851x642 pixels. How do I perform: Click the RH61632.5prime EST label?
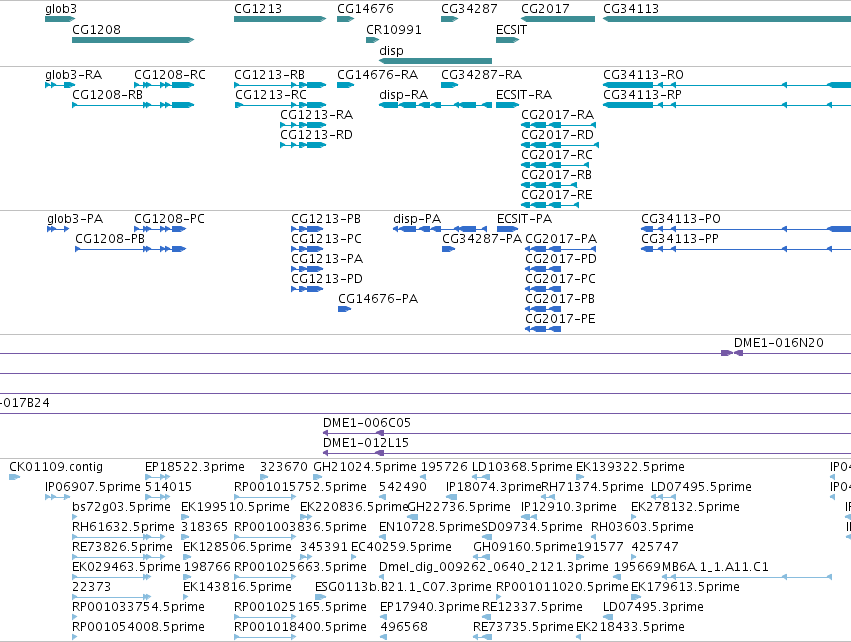click(123, 526)
